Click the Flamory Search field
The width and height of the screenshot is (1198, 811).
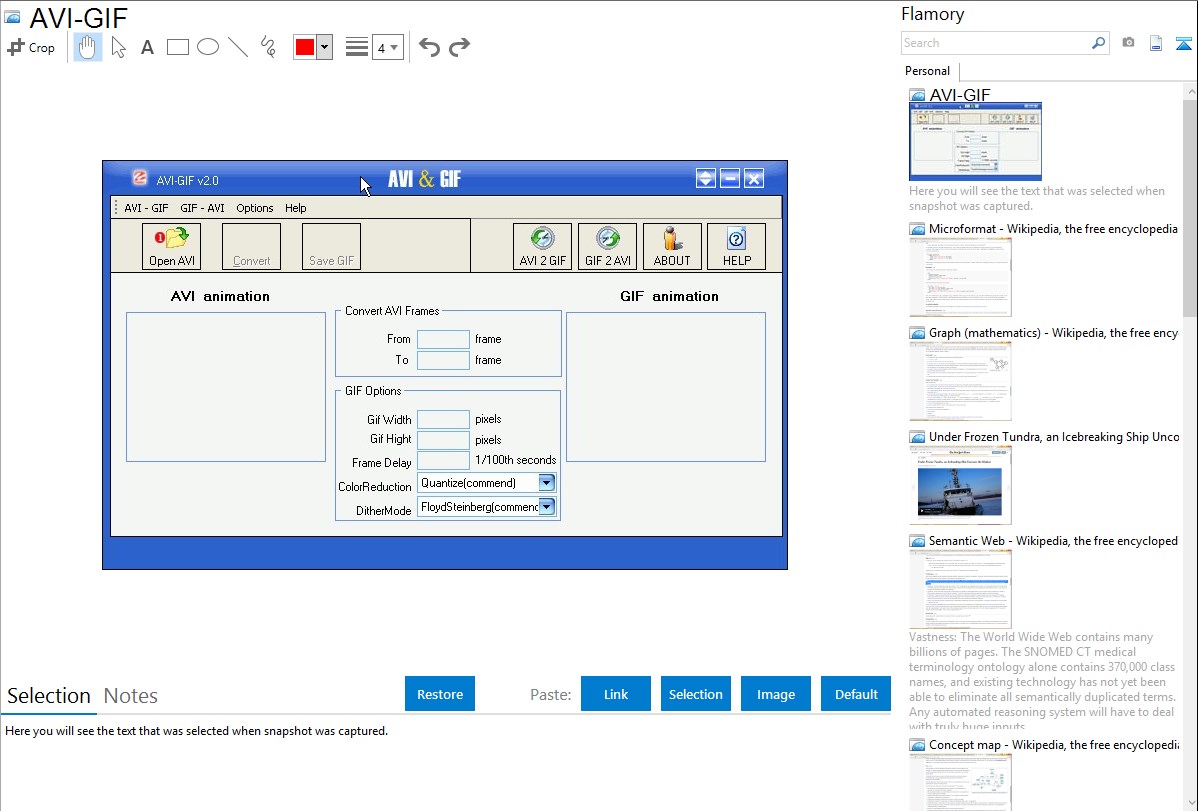[996, 44]
